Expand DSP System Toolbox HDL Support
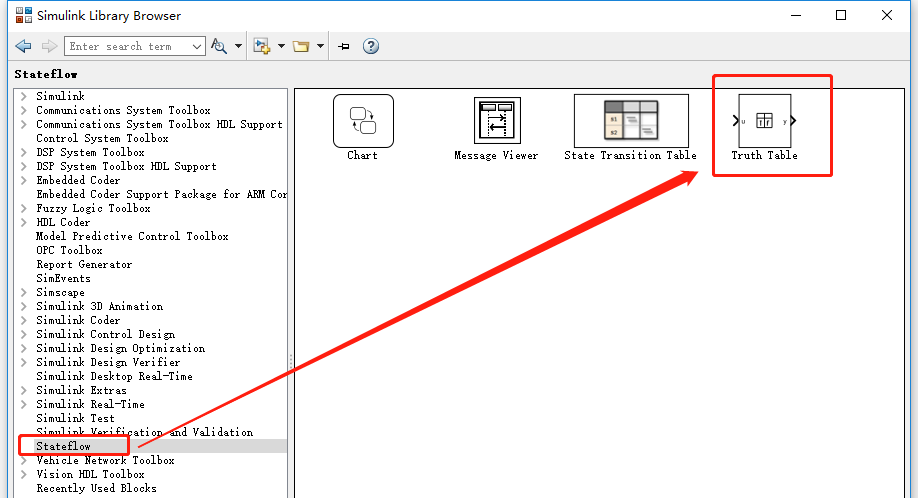Viewport: 918px width, 498px height. pyautogui.click(x=24, y=166)
